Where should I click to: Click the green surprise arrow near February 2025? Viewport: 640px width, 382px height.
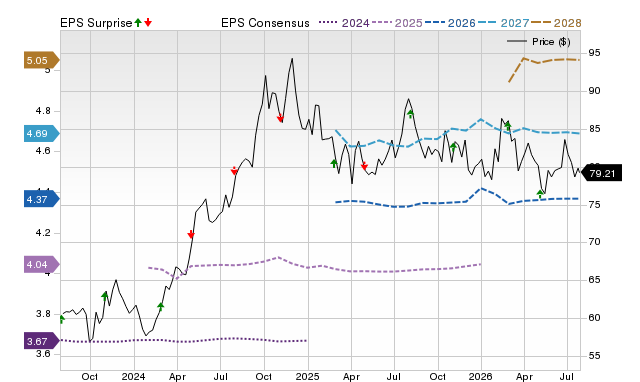pos(333,163)
